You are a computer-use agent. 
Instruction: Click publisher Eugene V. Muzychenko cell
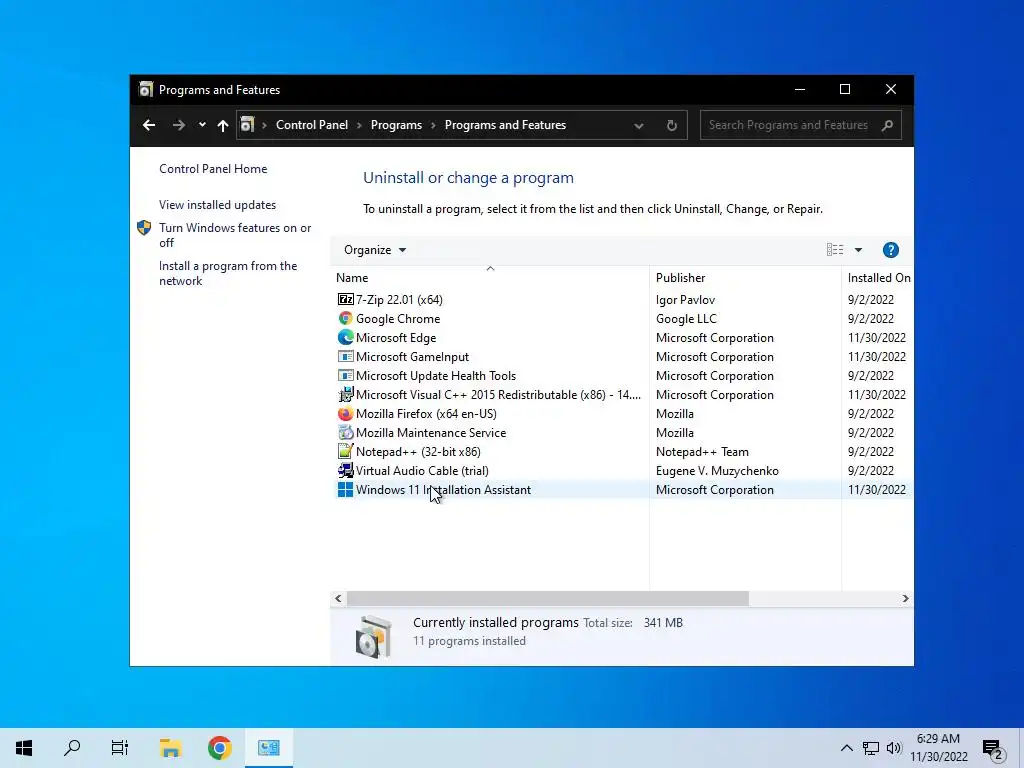[x=717, y=470]
